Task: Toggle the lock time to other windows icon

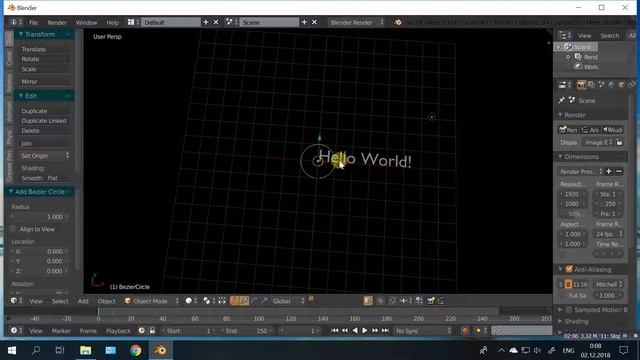Action: pyautogui.click(x=152, y=330)
